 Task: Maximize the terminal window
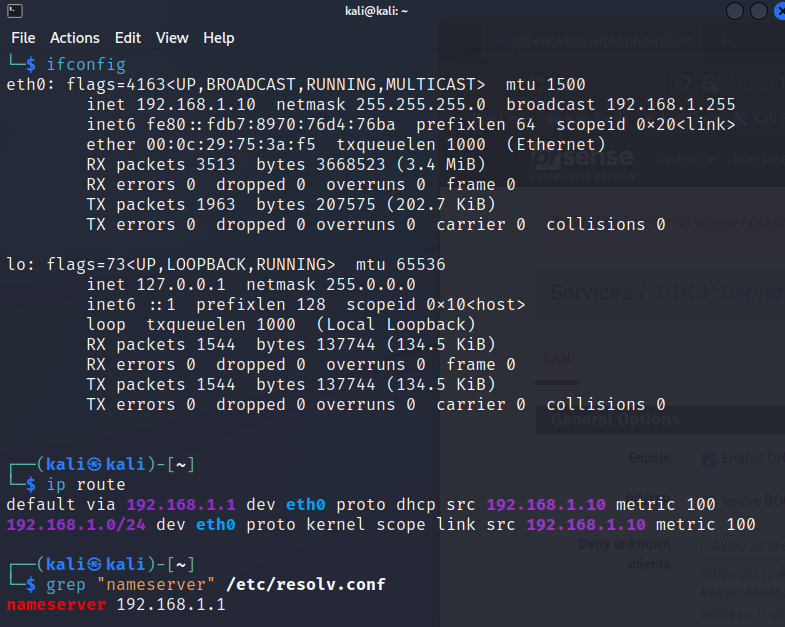(x=755, y=11)
